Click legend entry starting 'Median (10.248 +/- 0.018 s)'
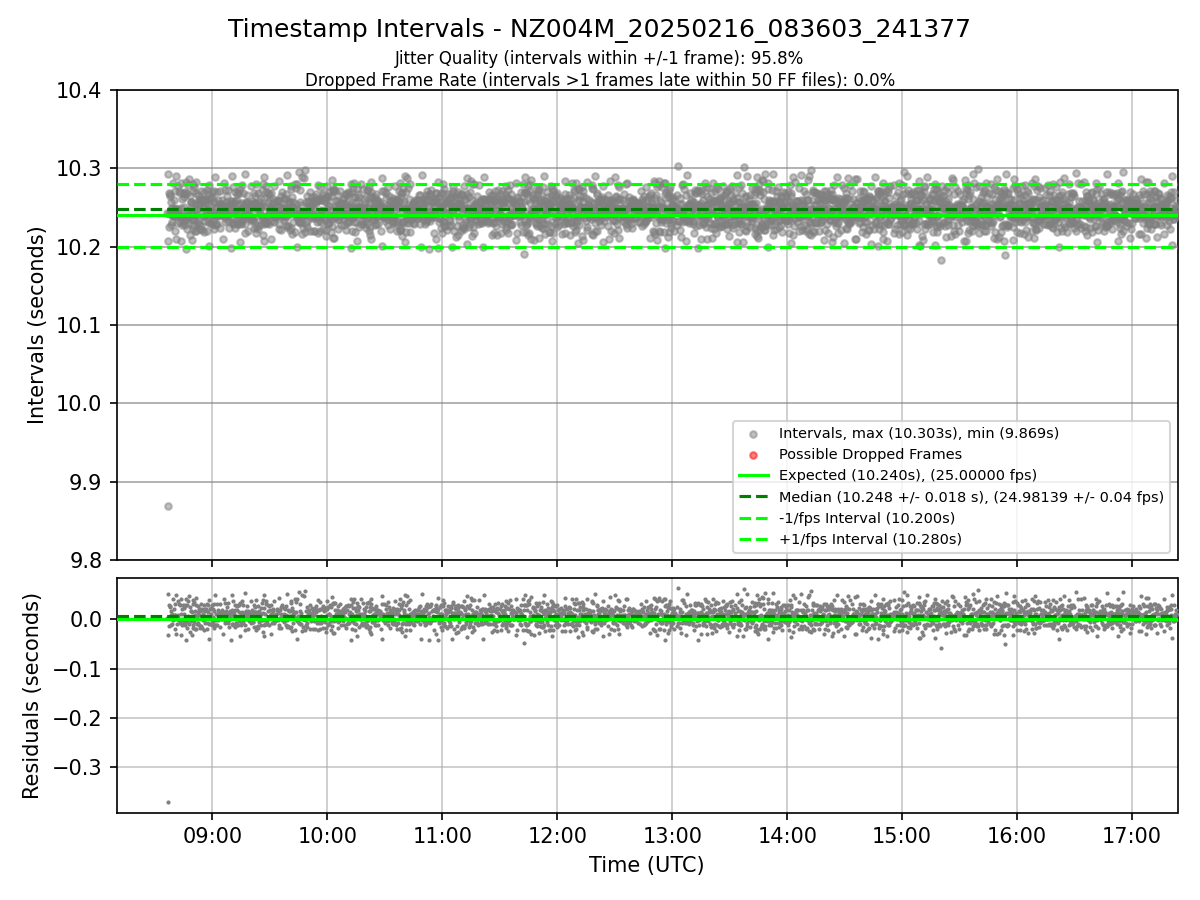The image size is (1200, 900). (971, 496)
